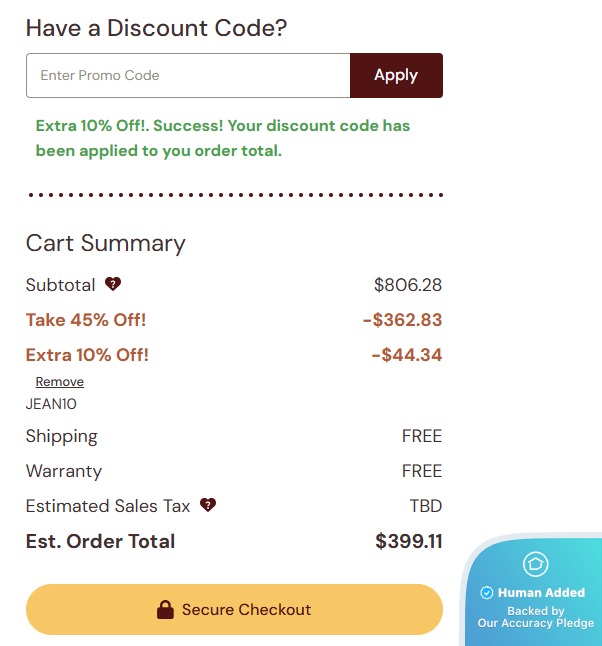Click the -$44.34 discount amount
This screenshot has height=646, width=602.
(406, 355)
